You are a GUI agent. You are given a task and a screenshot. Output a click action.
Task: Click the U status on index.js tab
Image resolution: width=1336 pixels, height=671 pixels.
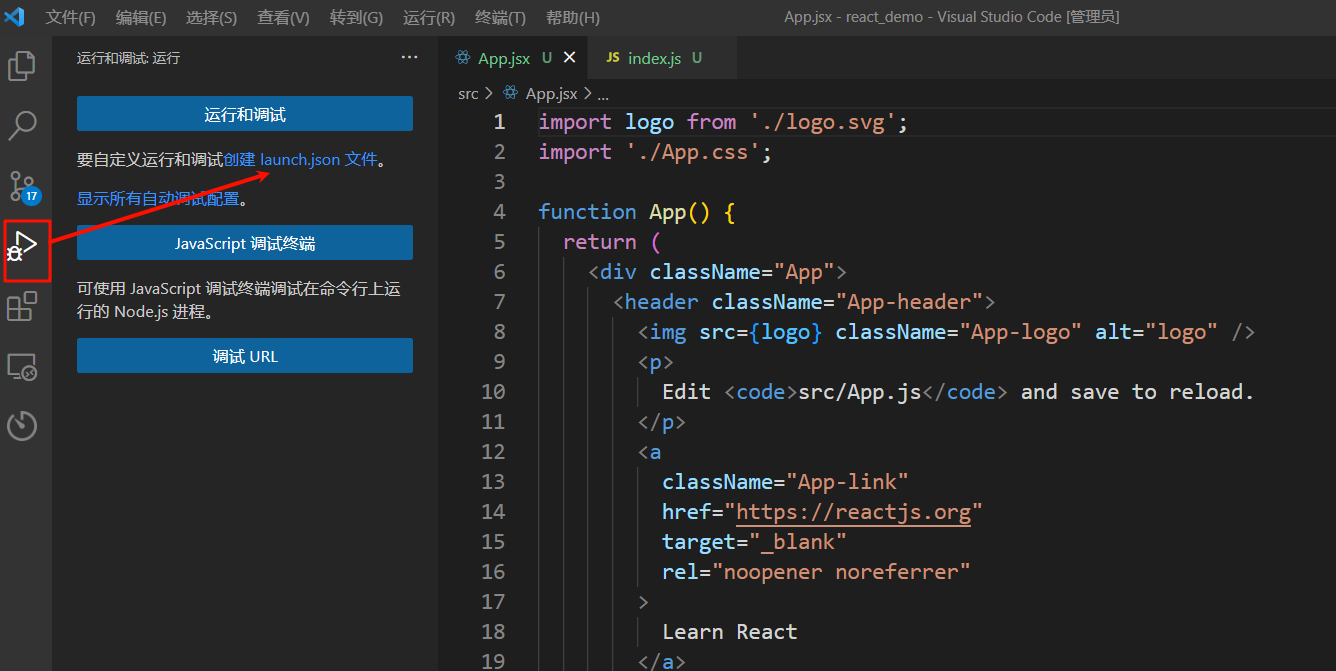coord(697,58)
